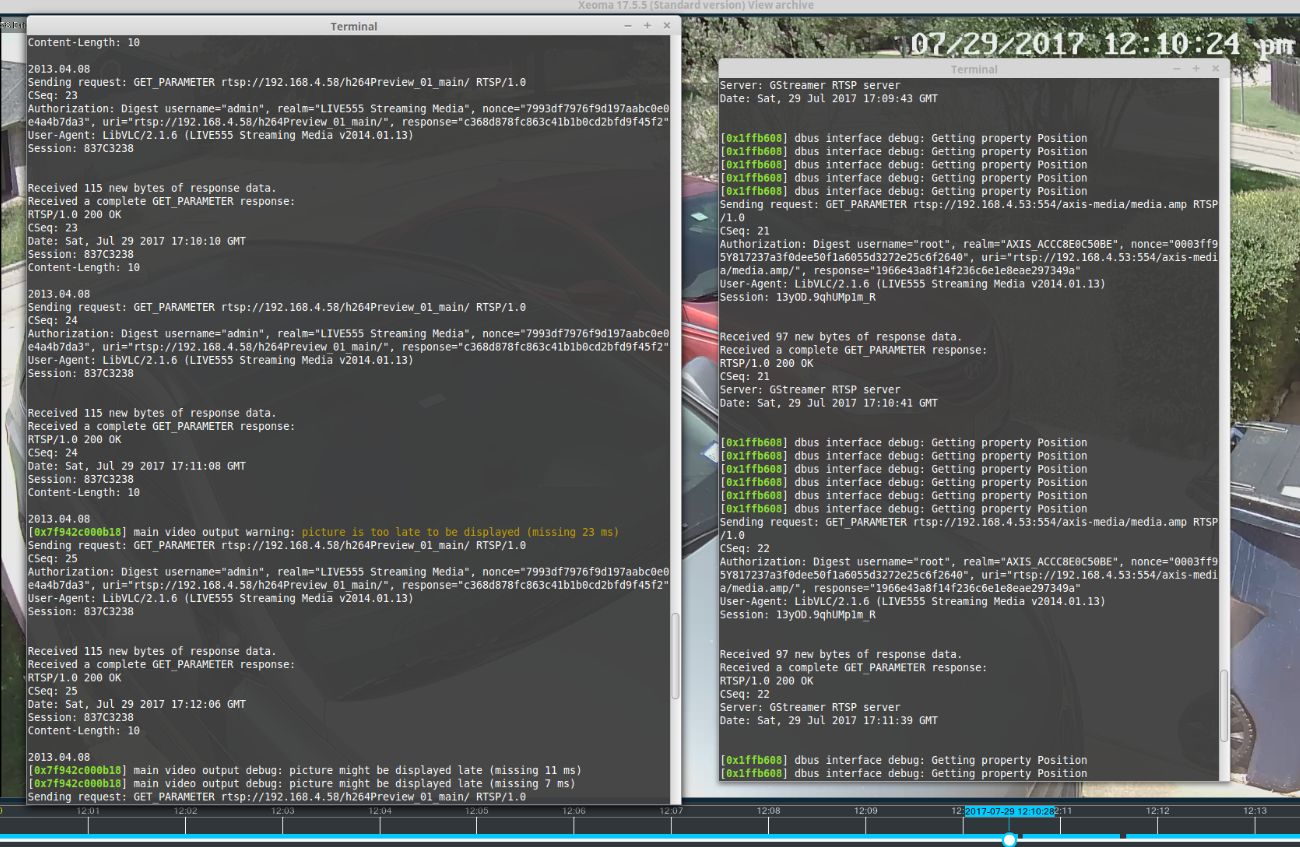Minimize the right Terminal window

coord(1179,69)
